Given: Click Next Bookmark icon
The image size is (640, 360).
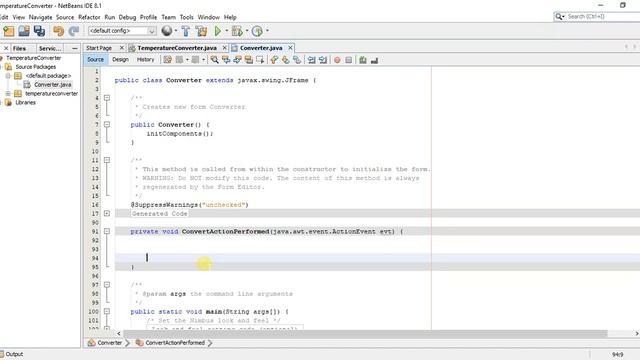Looking at the screenshot, I should [286, 60].
